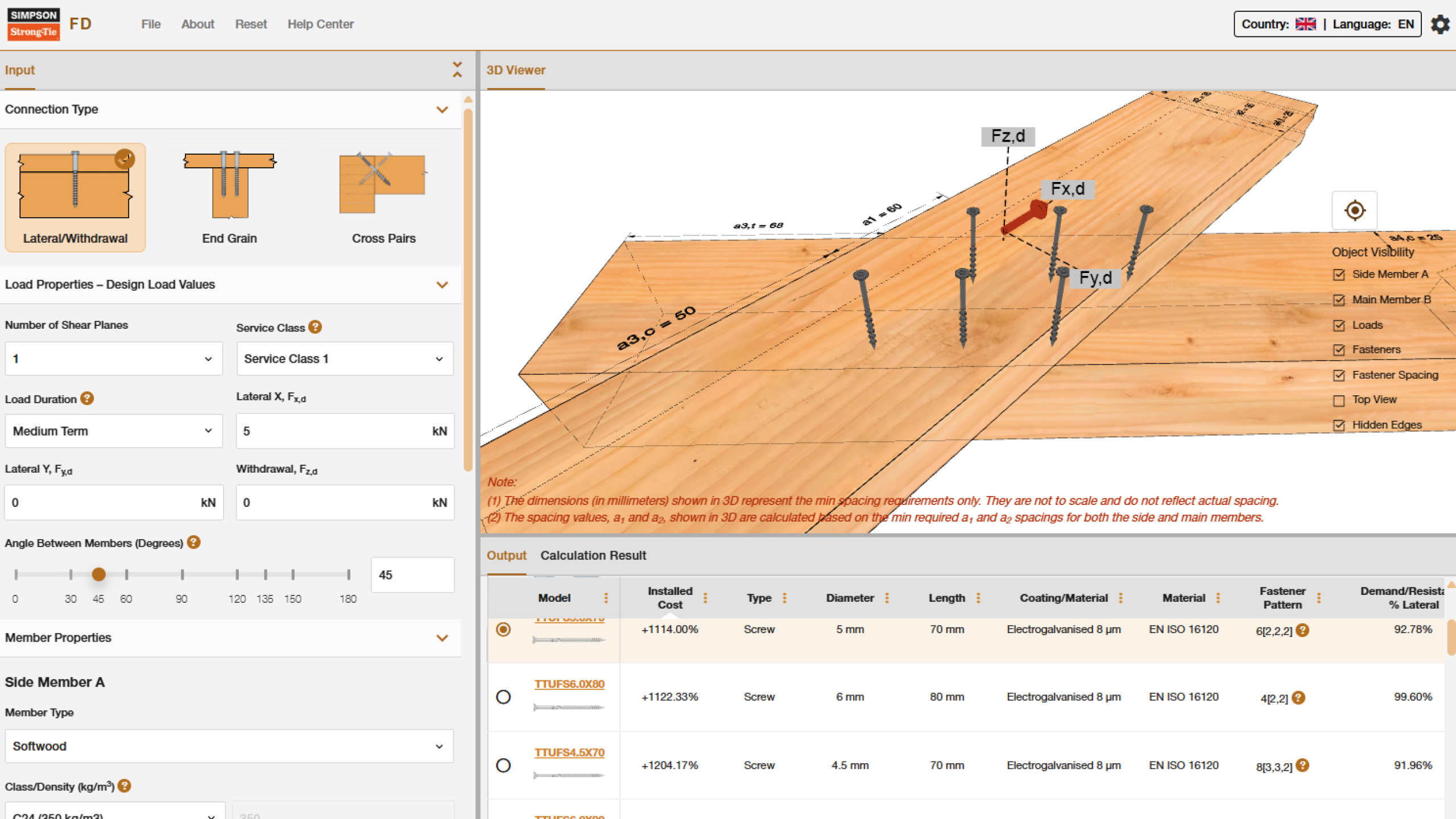The width and height of the screenshot is (1456, 819).
Task: Click the recenter view icon in 3D Viewer
Action: click(1354, 210)
